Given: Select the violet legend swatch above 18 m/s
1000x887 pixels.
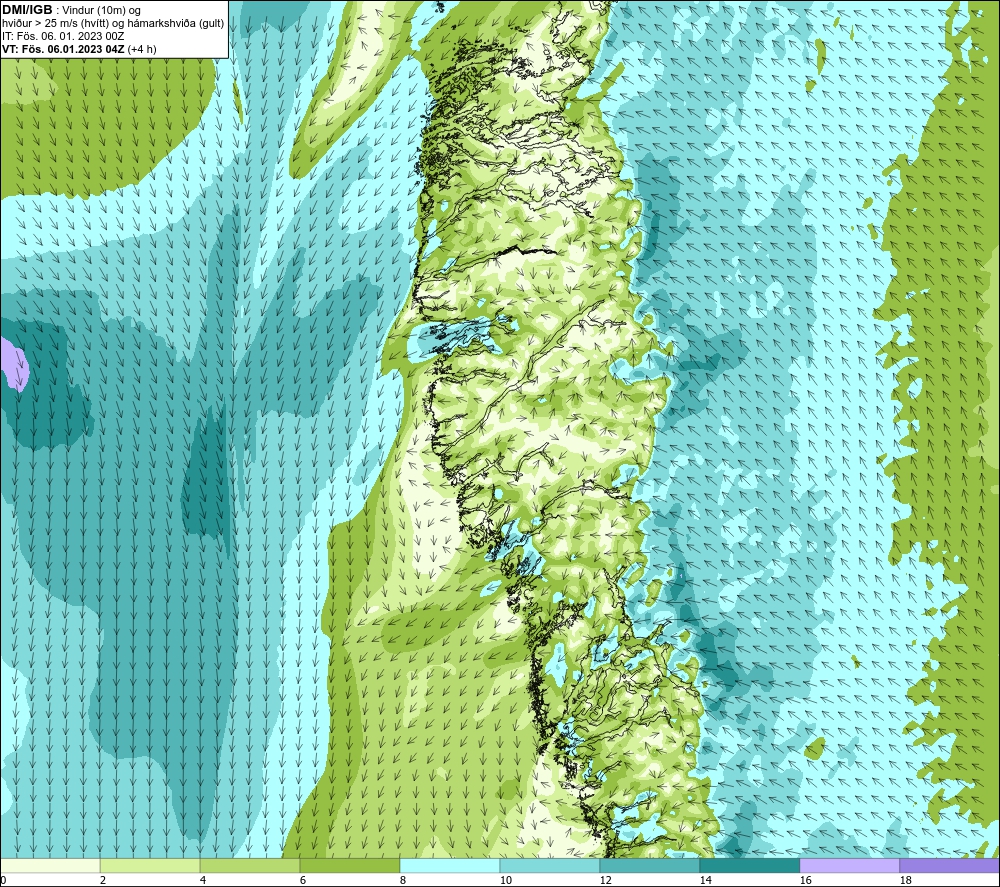Looking at the screenshot, I should [949, 865].
